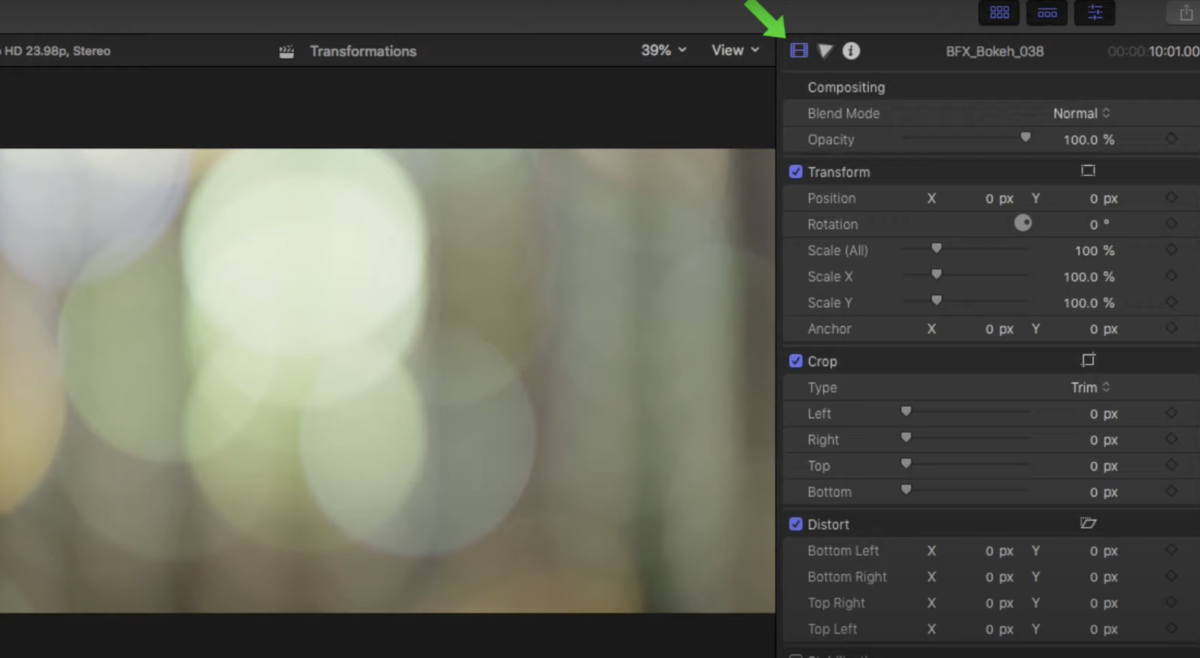Screen dimensions: 1200x658
Task: Click the Scale (All) slider handle
Action: click(x=937, y=247)
